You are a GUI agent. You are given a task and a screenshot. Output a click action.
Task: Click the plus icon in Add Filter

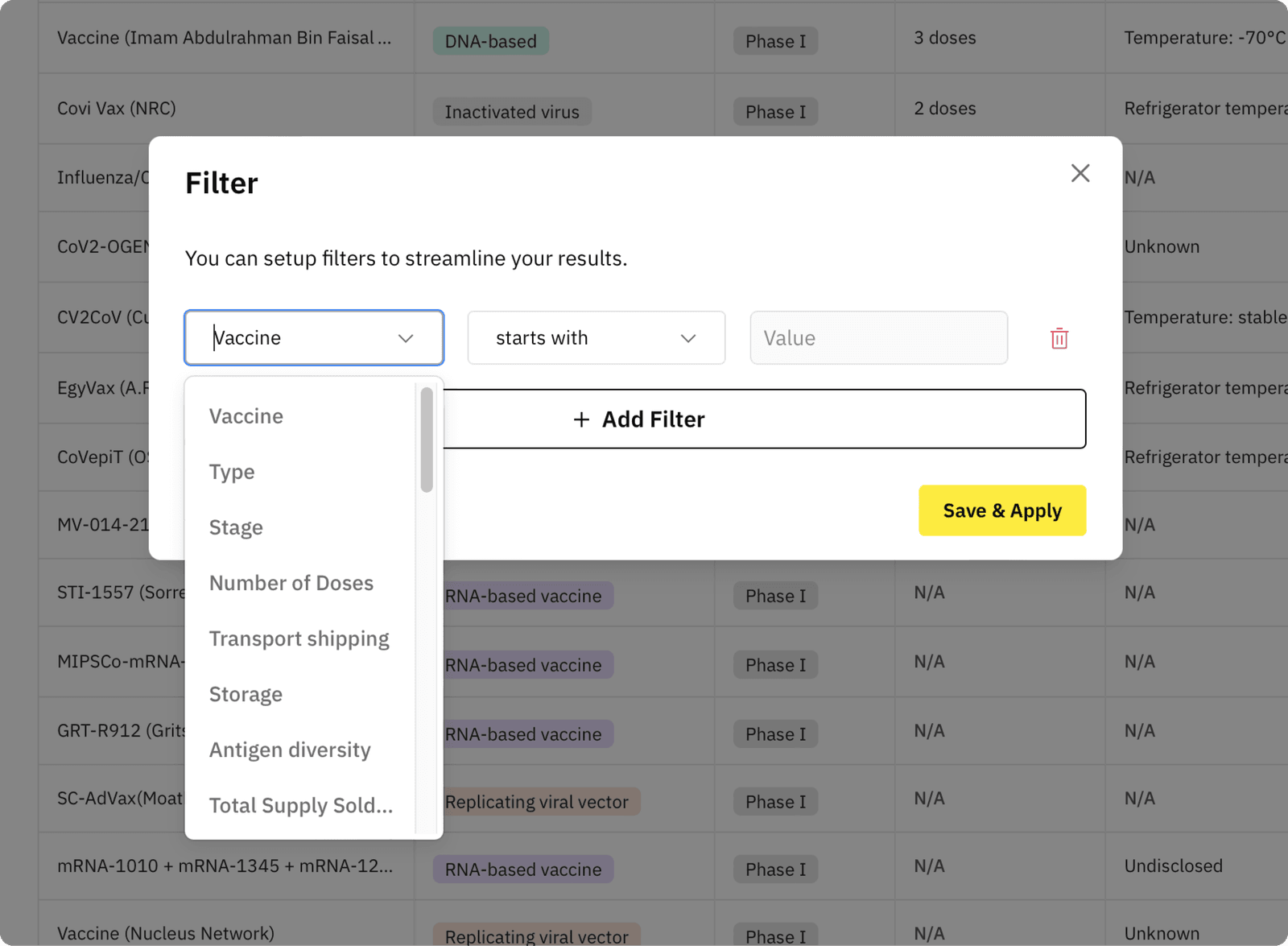pos(581,419)
